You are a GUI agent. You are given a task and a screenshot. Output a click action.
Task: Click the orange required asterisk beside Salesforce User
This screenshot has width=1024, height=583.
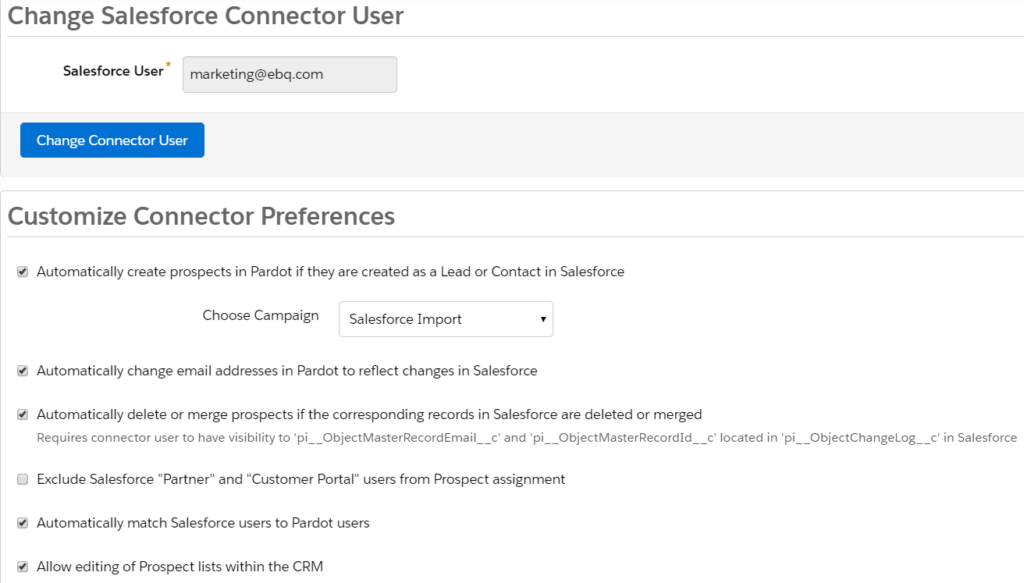[168, 64]
